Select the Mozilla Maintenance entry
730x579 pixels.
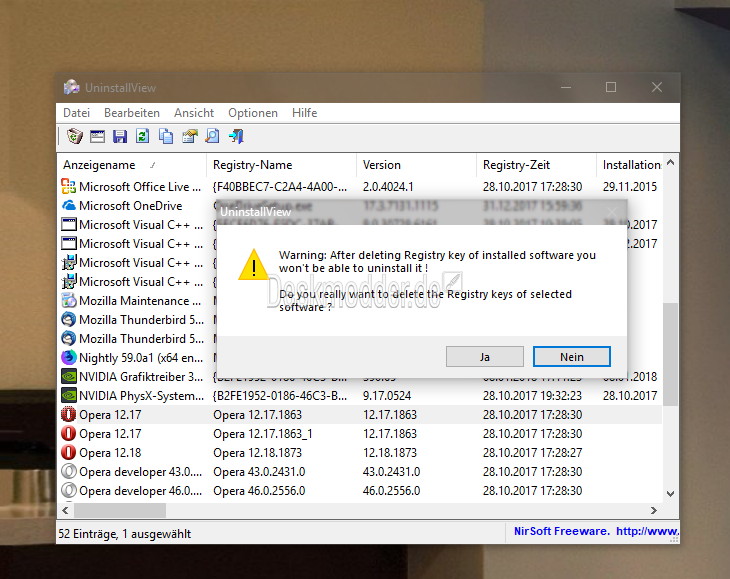click(140, 301)
